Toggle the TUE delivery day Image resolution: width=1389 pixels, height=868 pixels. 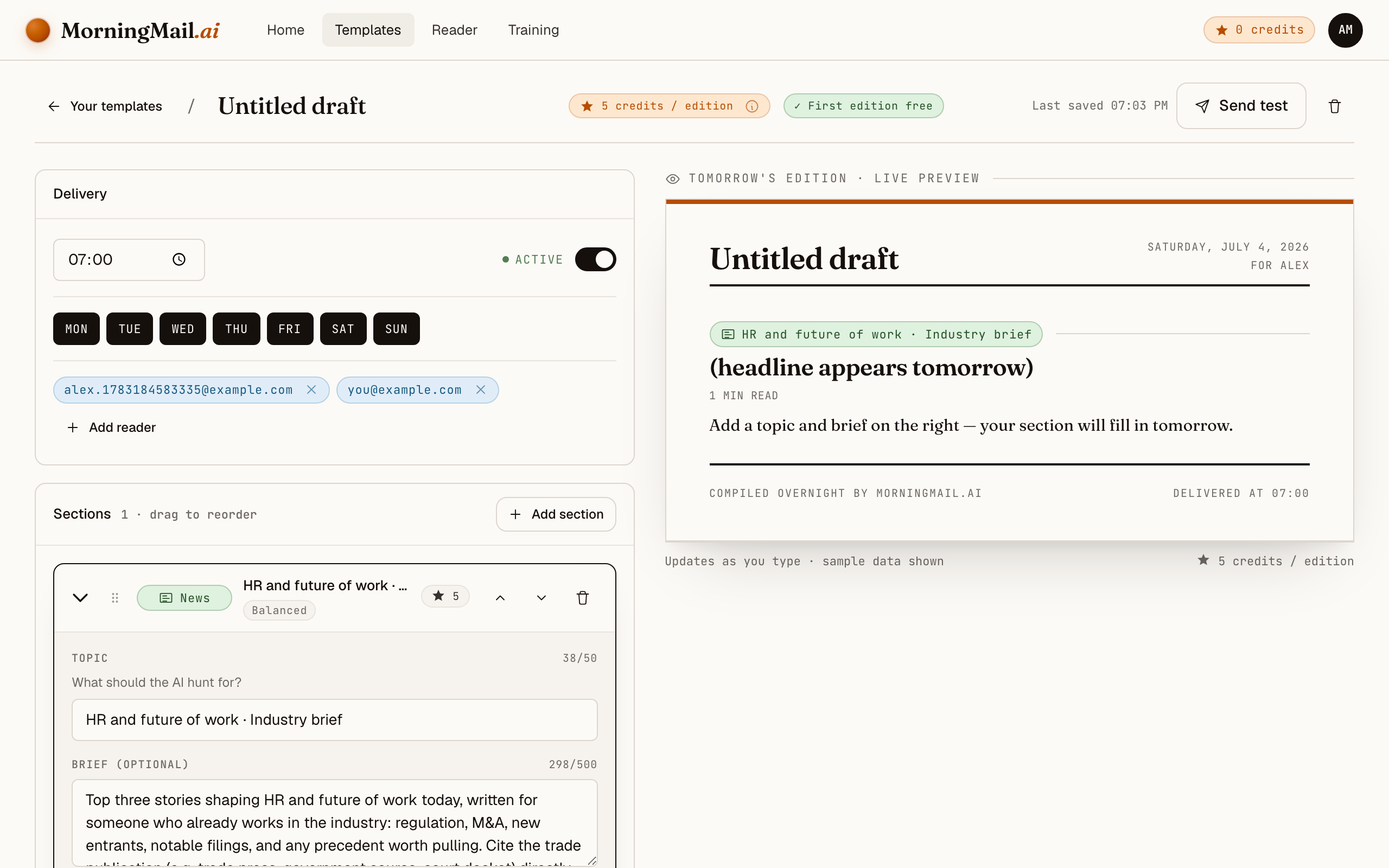(130, 329)
